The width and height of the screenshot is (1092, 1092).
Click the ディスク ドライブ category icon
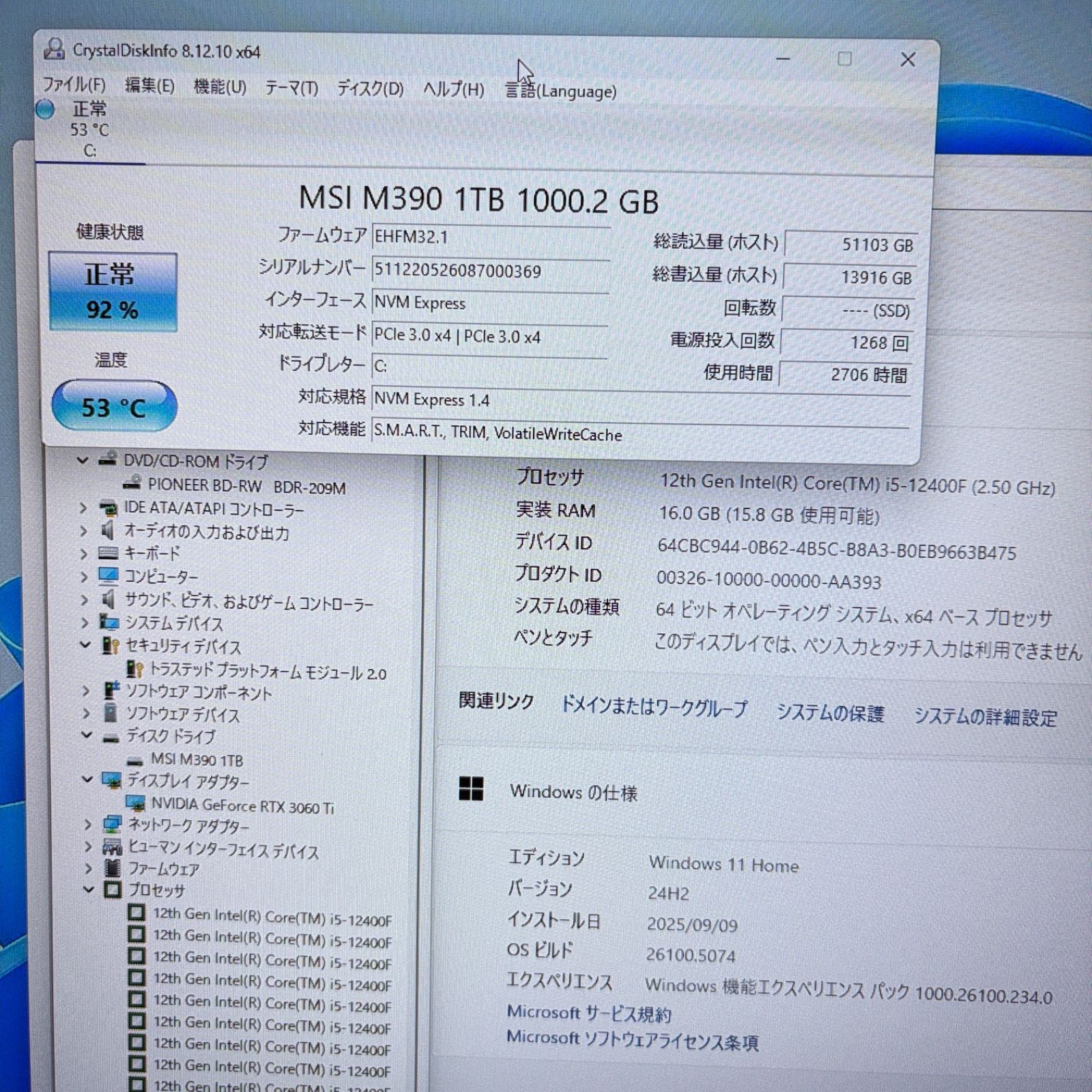[x=111, y=737]
